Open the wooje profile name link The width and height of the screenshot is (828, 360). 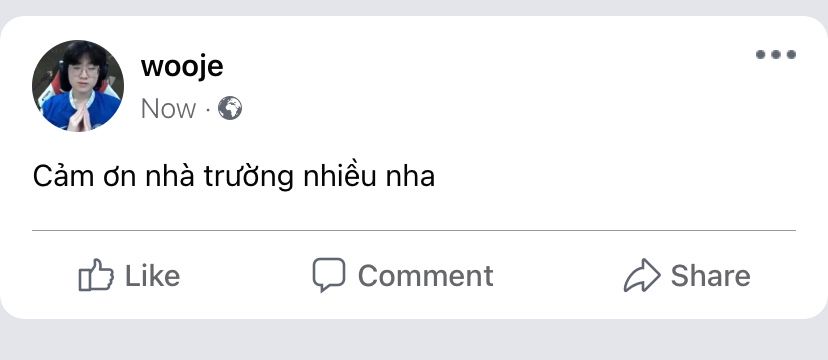click(x=182, y=66)
